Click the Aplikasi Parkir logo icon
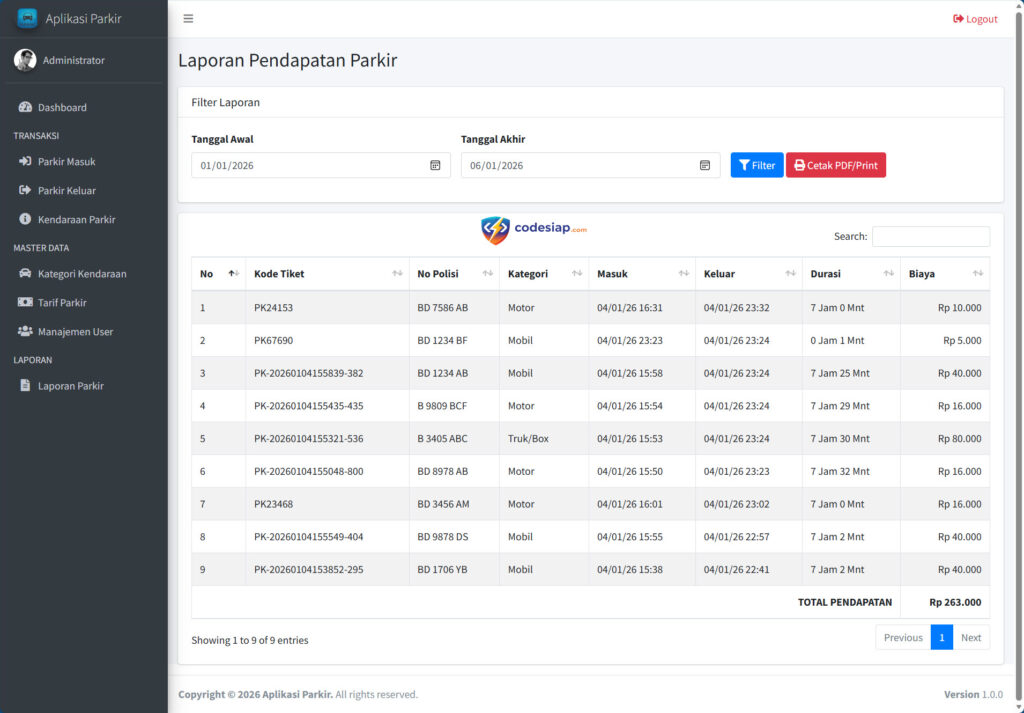This screenshot has height=713, width=1024. 27,18
